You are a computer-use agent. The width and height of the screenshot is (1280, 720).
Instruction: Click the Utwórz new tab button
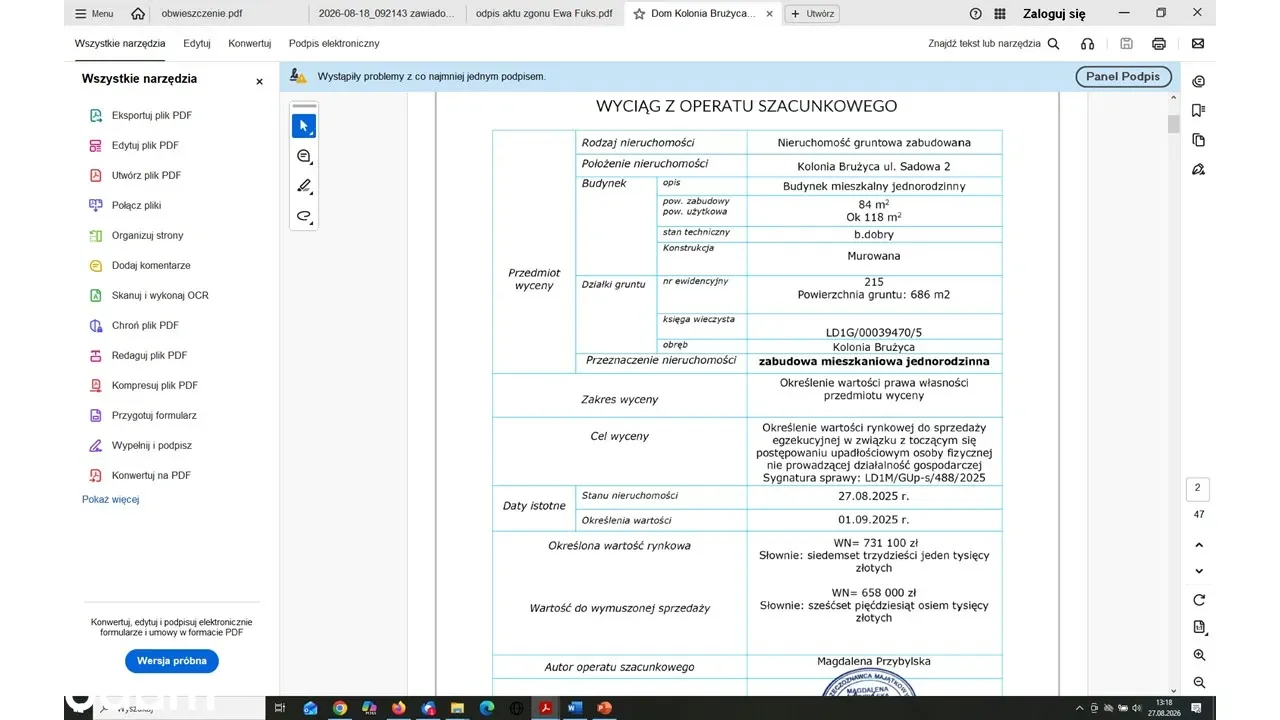pos(812,14)
